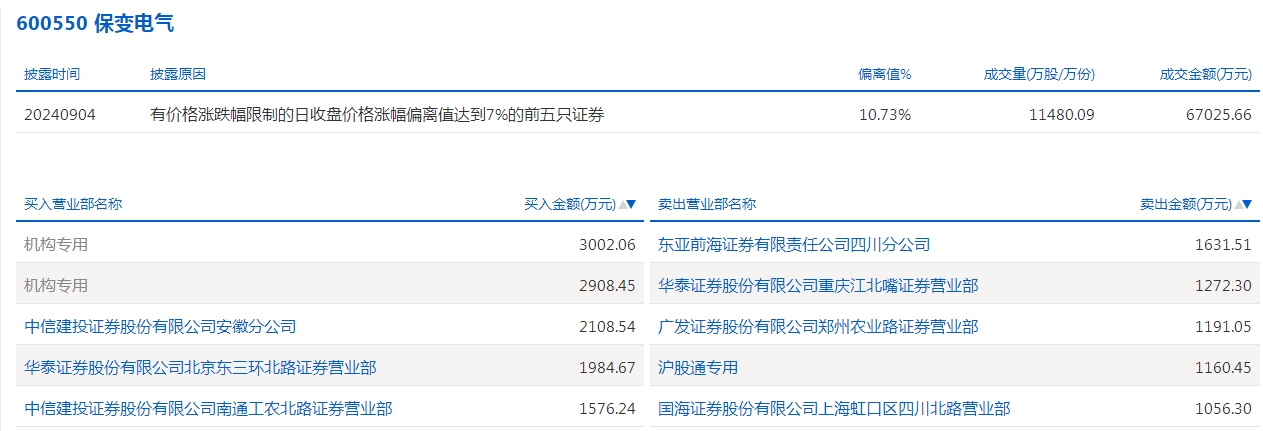Click the 偏离值% column header
This screenshot has height=431, width=1263.
click(885, 74)
